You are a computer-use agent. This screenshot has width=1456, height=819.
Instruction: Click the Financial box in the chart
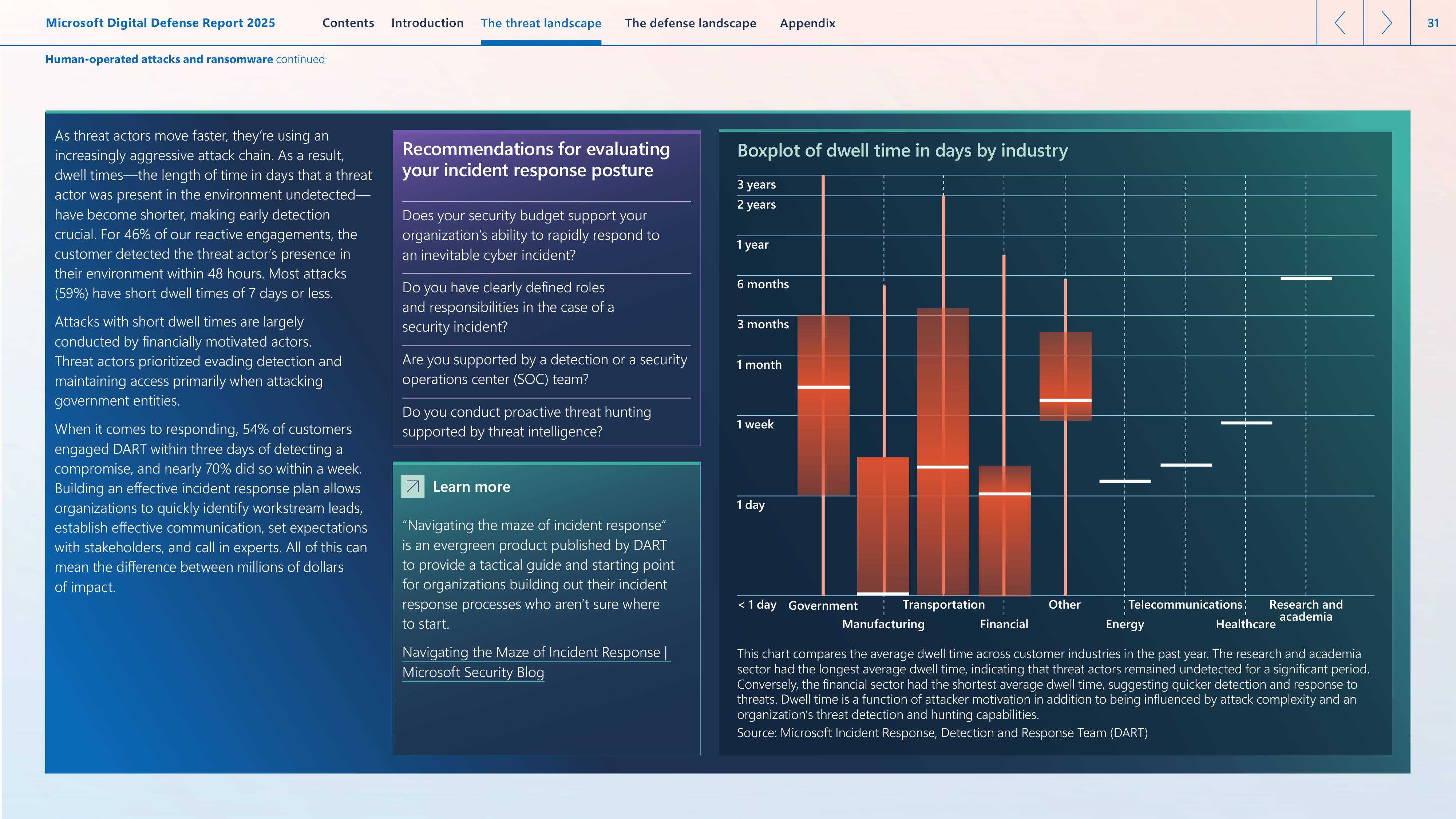click(1004, 530)
